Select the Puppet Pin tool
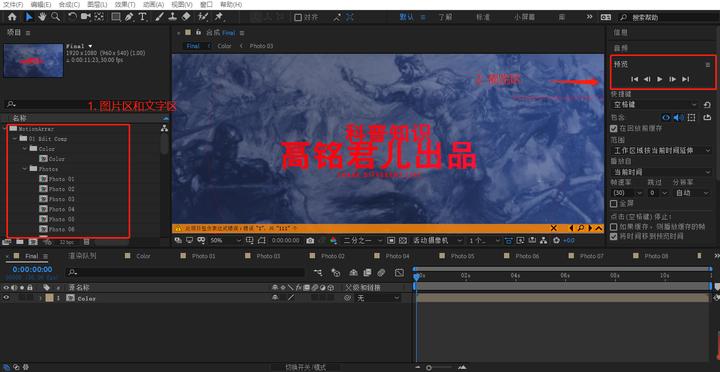The height and width of the screenshot is (372, 720). [219, 17]
